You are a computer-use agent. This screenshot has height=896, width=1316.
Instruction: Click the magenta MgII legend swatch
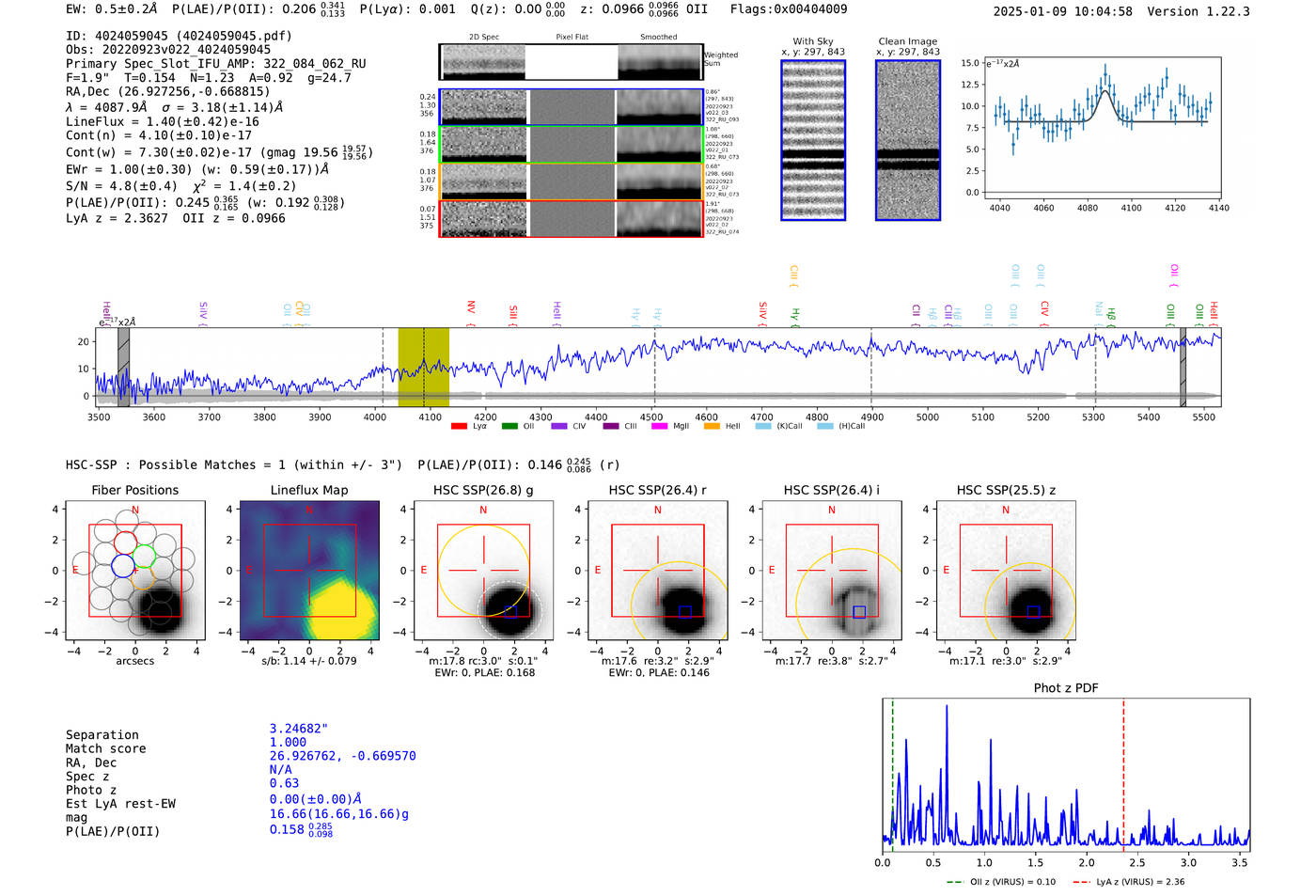659,426
